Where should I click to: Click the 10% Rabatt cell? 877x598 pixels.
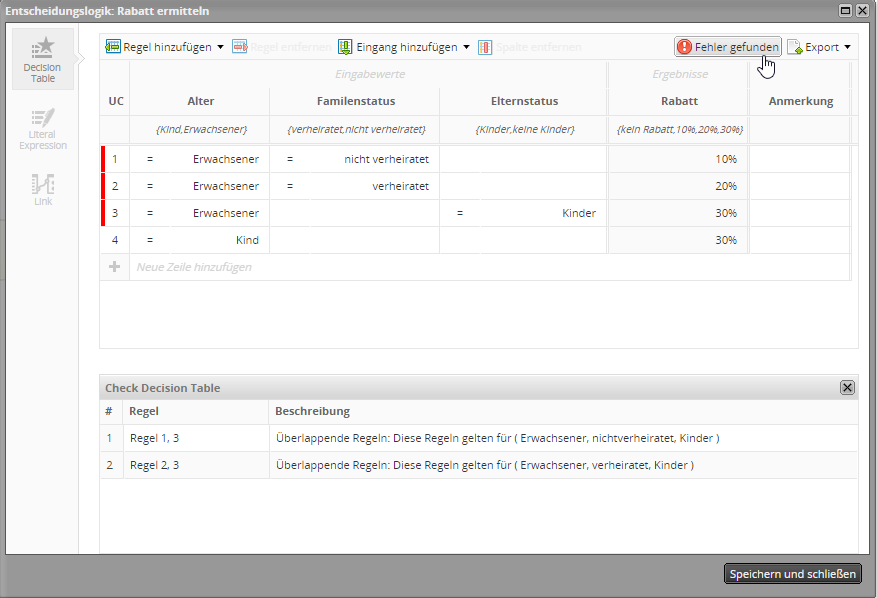[x=678, y=159]
